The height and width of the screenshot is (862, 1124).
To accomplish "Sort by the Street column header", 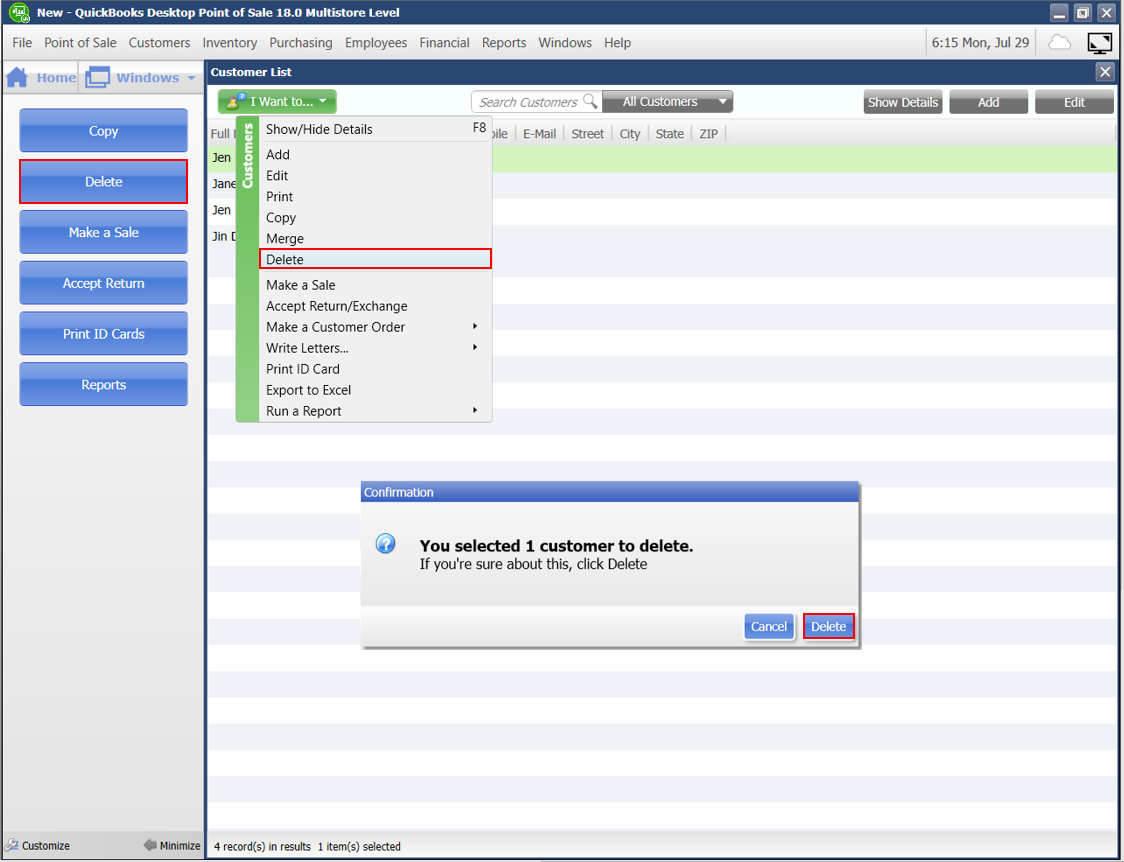I will [588, 133].
